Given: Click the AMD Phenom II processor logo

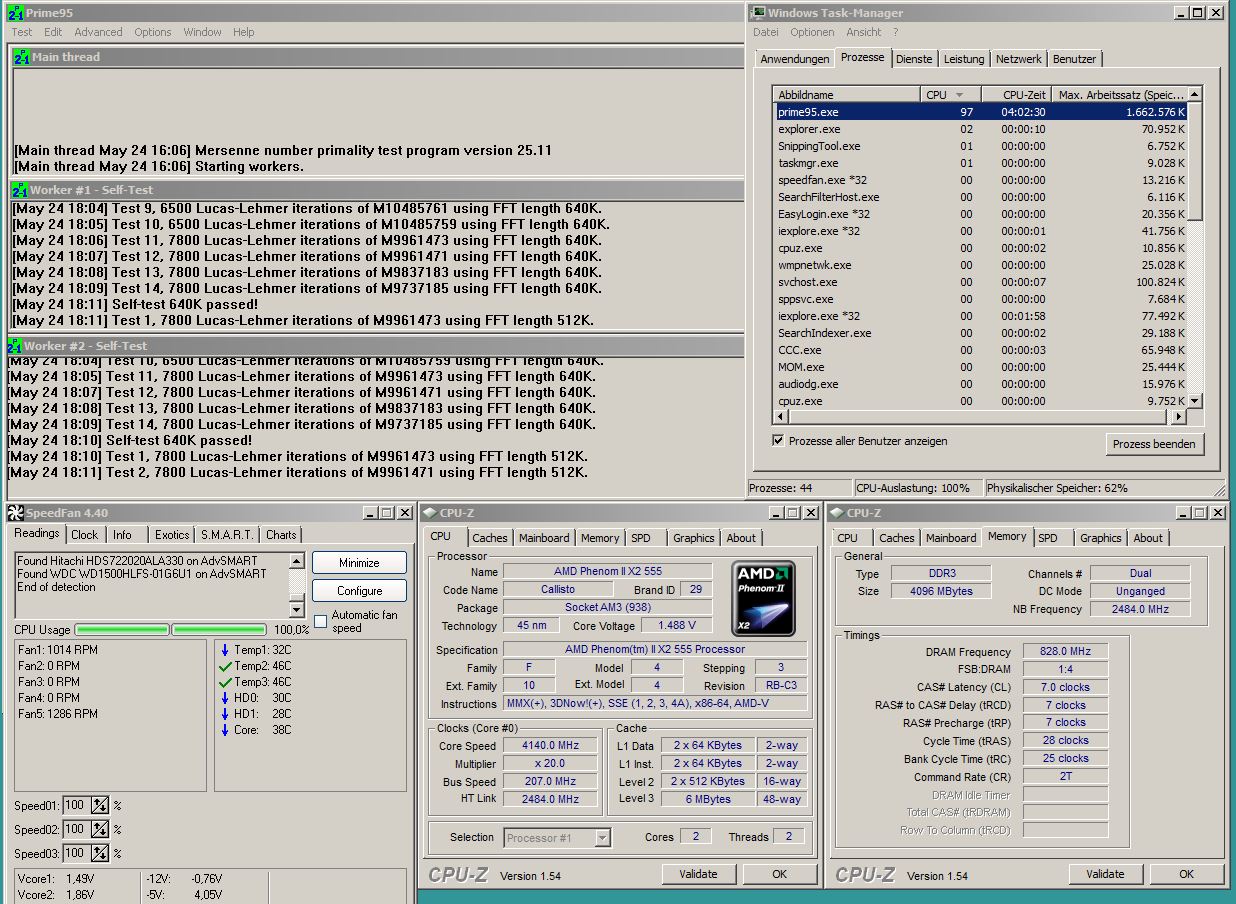Looking at the screenshot, I should click(763, 599).
